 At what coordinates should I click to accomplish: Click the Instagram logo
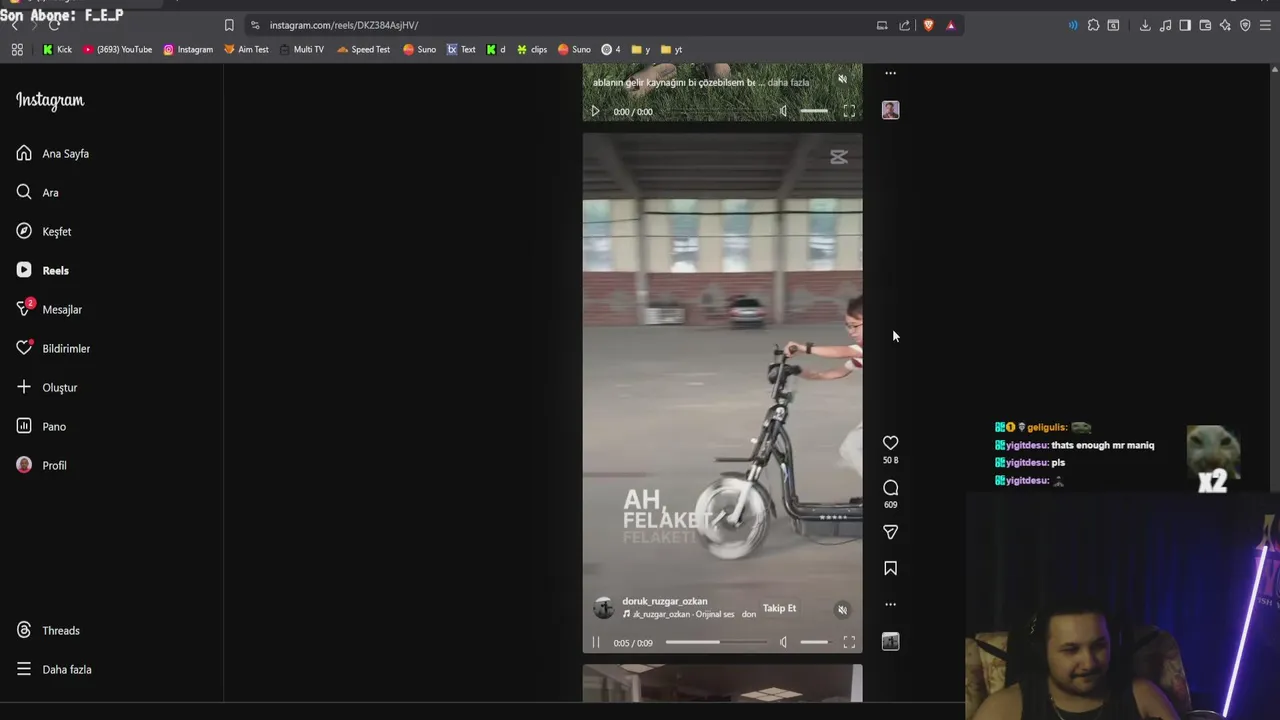tap(50, 100)
